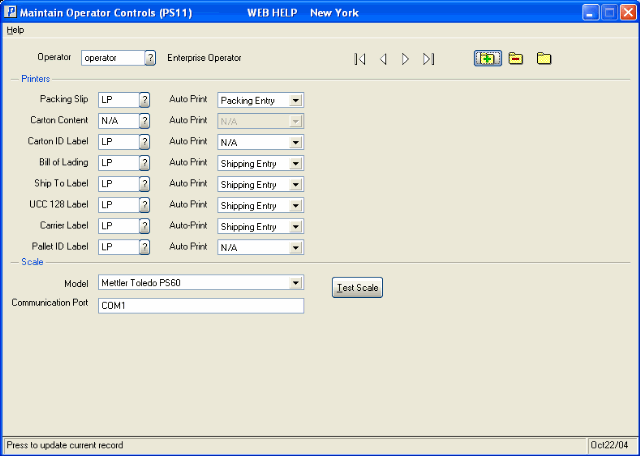Click the application icon in the title bar
The image size is (640, 456).
tap(10, 12)
